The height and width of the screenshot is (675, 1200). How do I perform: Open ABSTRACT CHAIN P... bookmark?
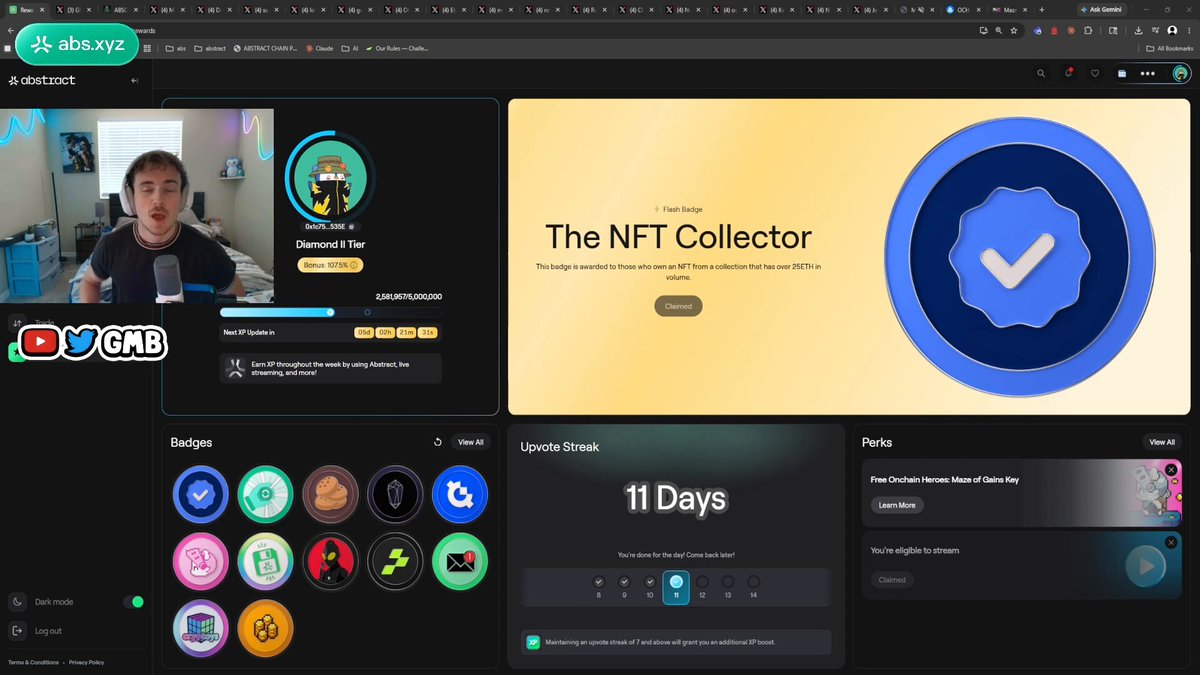coord(266,48)
